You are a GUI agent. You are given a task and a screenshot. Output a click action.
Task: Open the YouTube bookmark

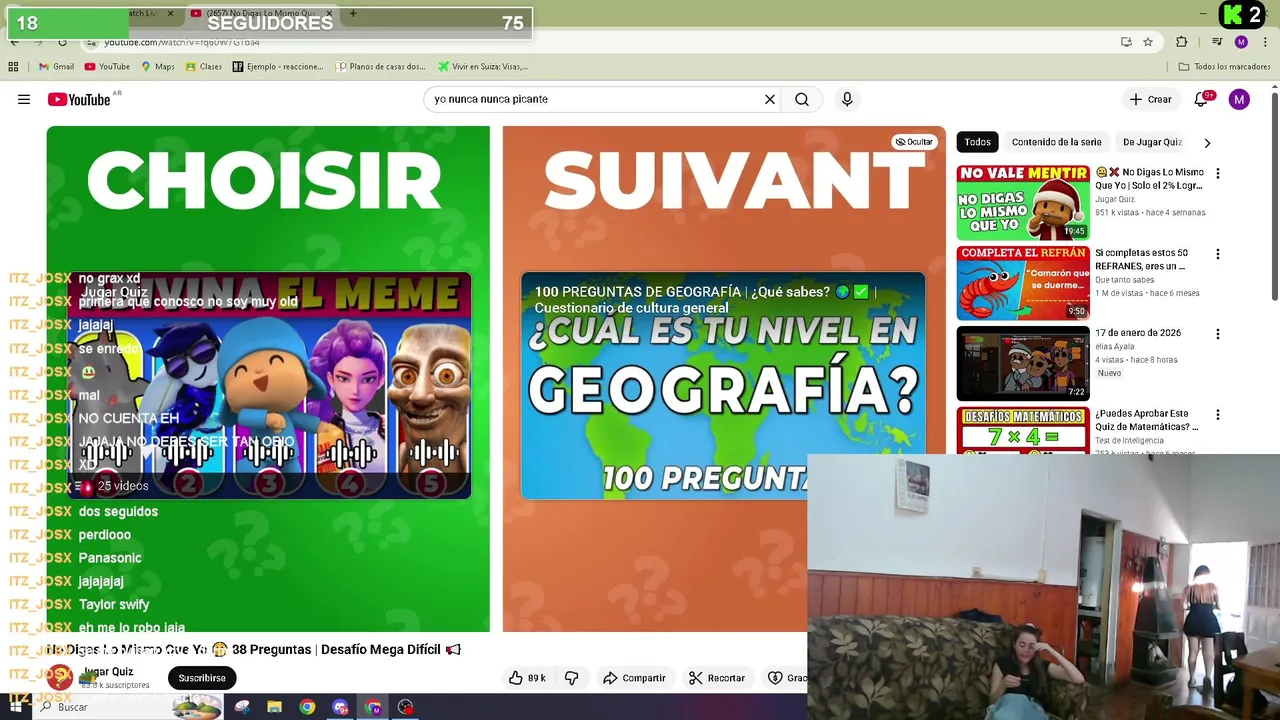107,67
